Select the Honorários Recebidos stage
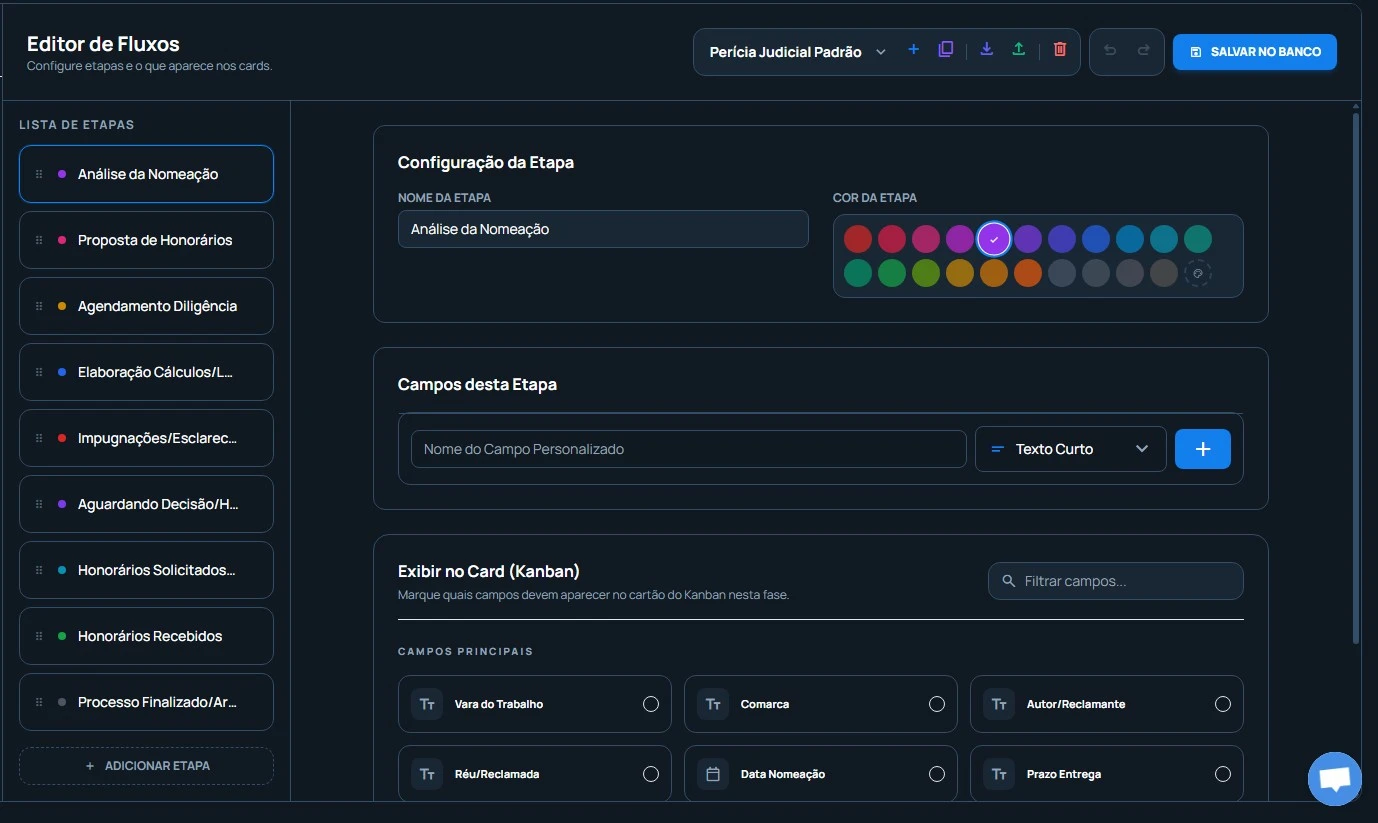The width and height of the screenshot is (1378, 823). coord(146,636)
